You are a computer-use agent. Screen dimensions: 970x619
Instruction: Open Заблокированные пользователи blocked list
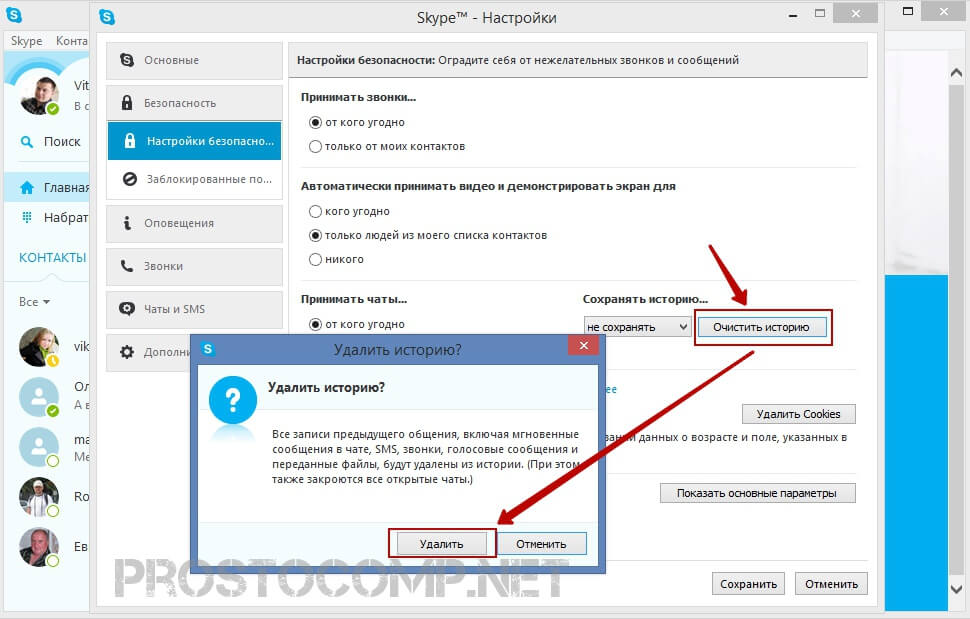(194, 179)
